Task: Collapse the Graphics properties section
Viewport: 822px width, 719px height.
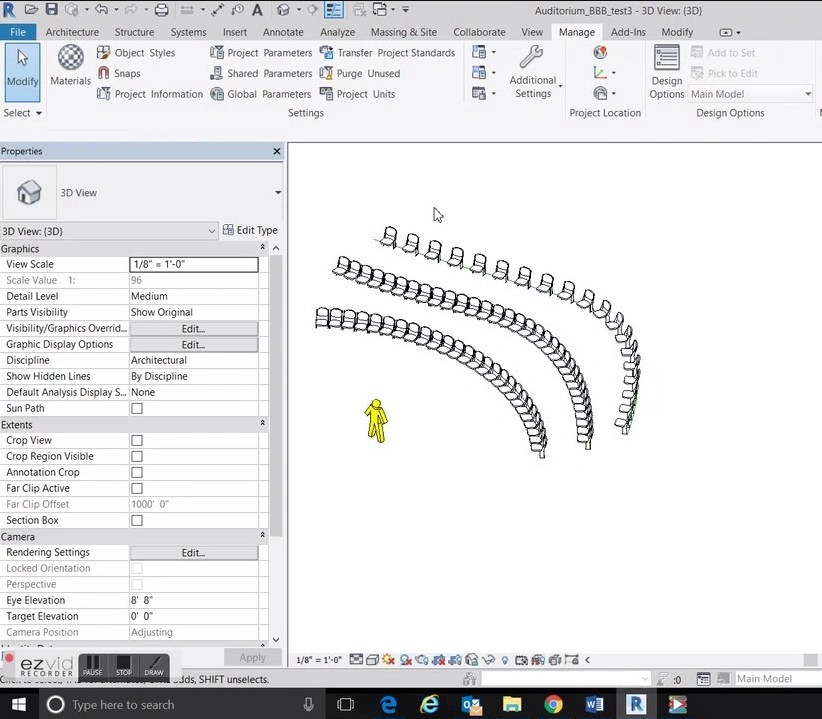Action: (x=263, y=247)
